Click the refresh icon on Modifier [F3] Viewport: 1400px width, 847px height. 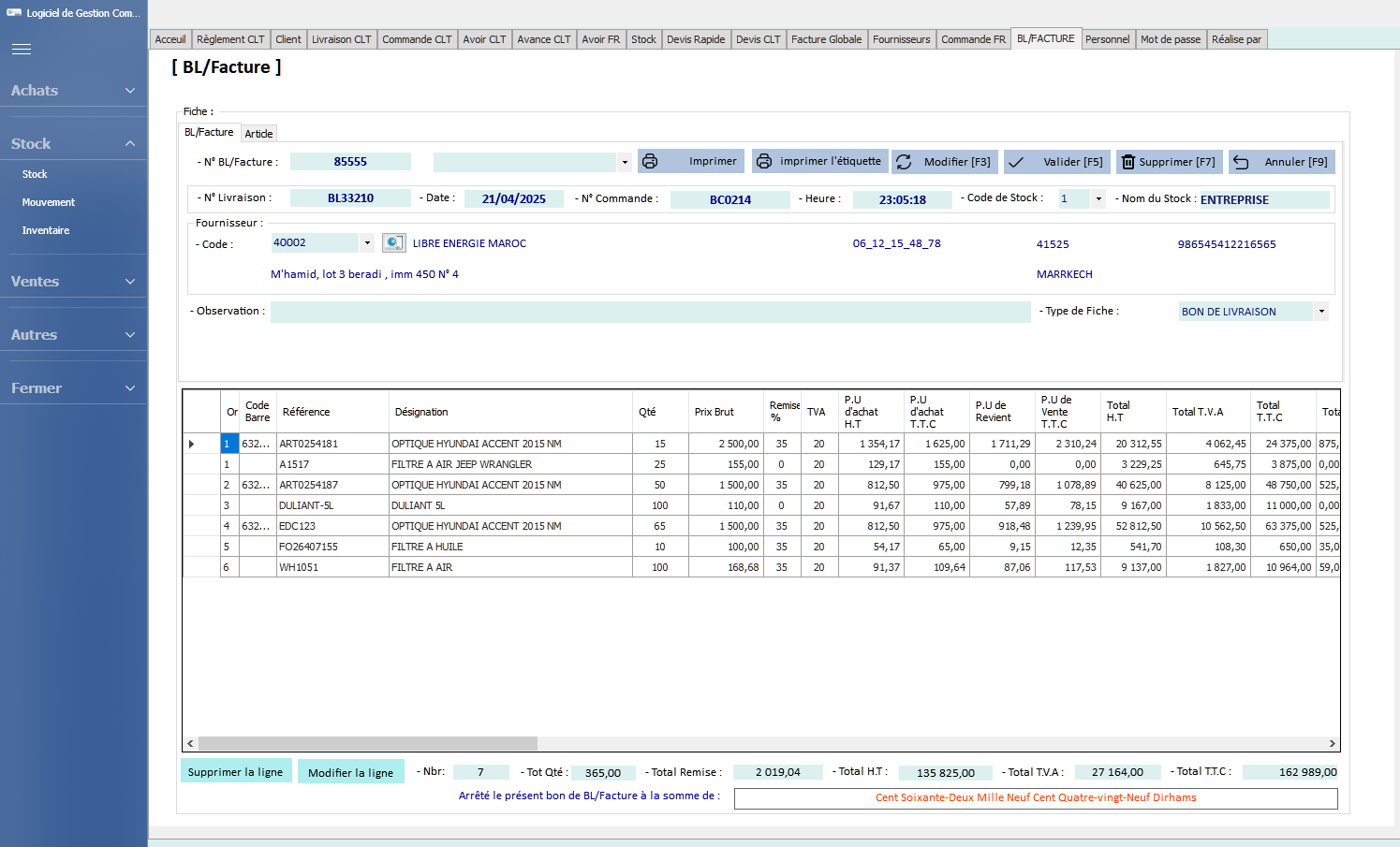[904, 162]
